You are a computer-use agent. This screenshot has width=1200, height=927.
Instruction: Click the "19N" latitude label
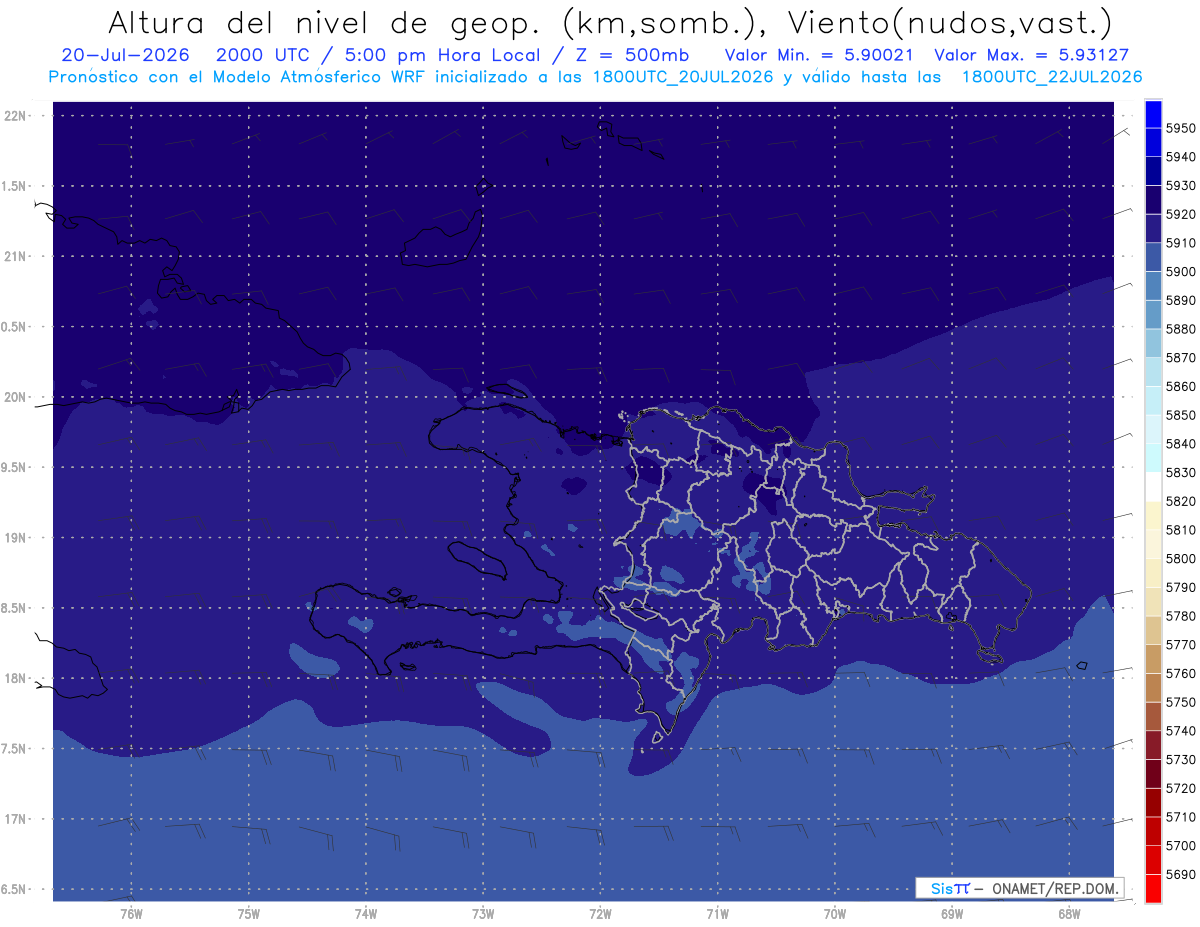pos(17,538)
